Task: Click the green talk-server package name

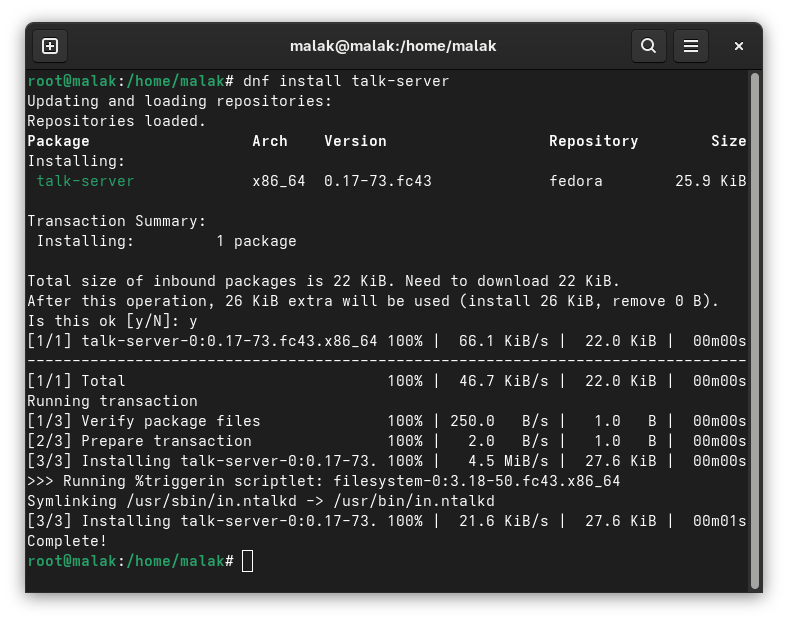Action: 85,181
